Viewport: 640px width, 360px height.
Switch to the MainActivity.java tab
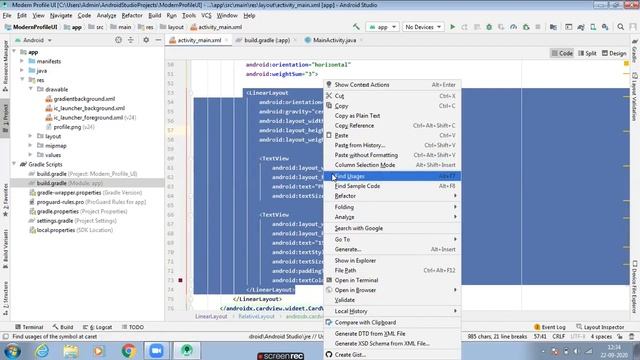click(334, 40)
